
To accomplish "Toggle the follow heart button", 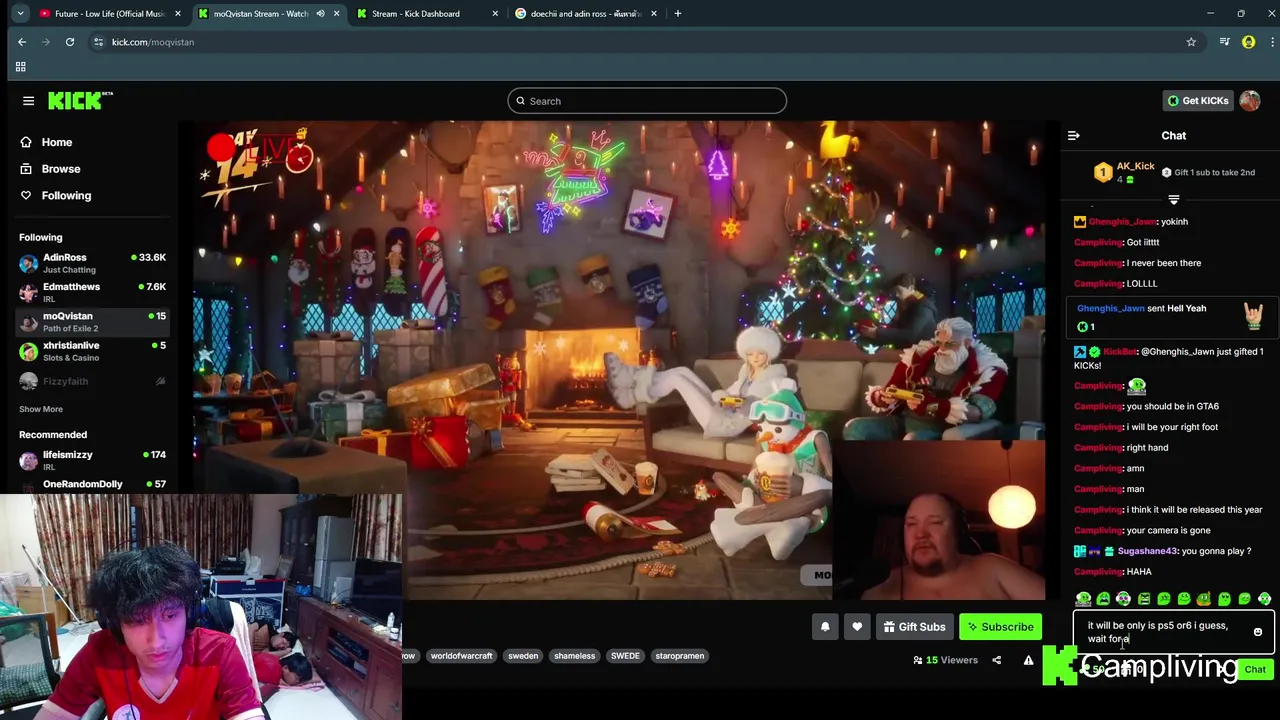I will [857, 627].
